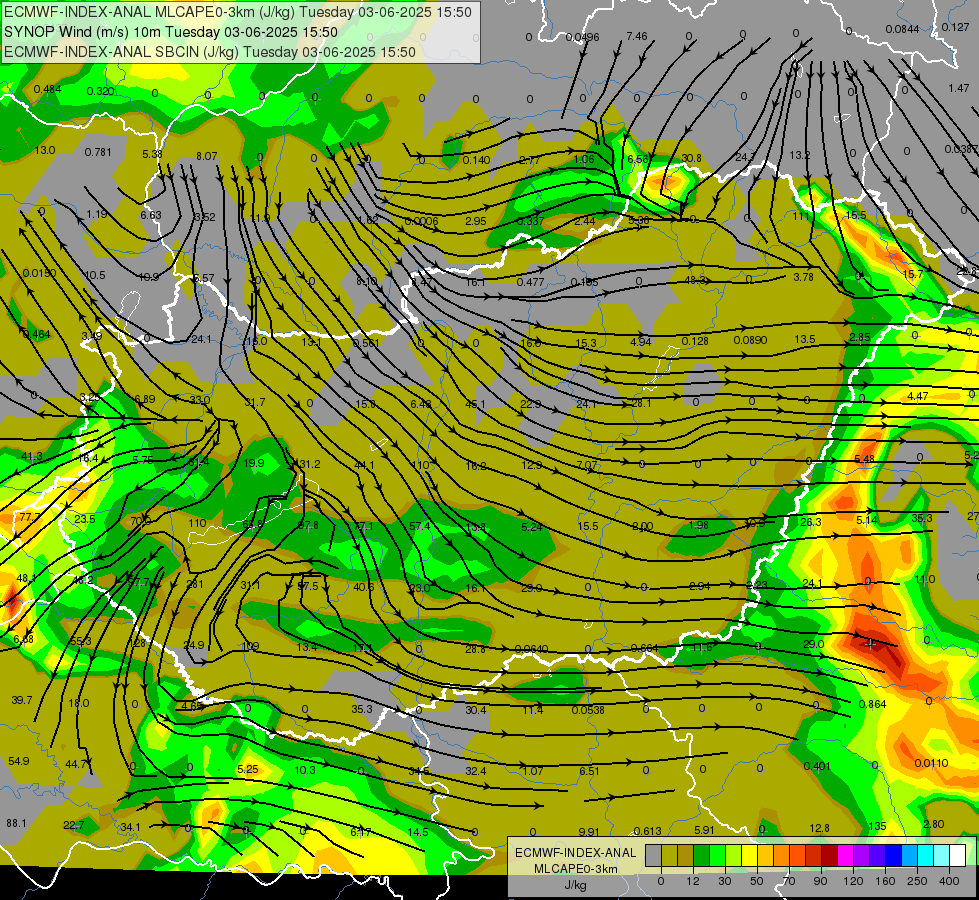Click the map value 88.1
Image resolution: width=979 pixels, height=900 pixels.
[16, 823]
